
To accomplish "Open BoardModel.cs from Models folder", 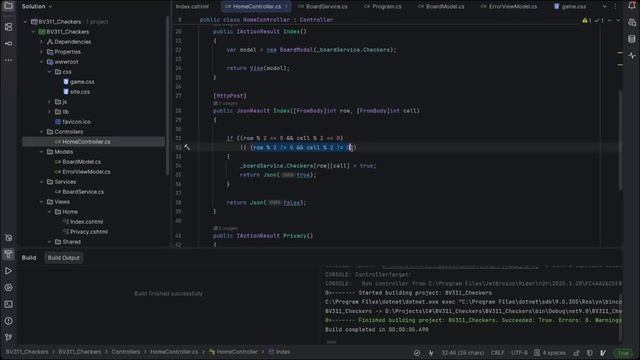I will pos(82,162).
